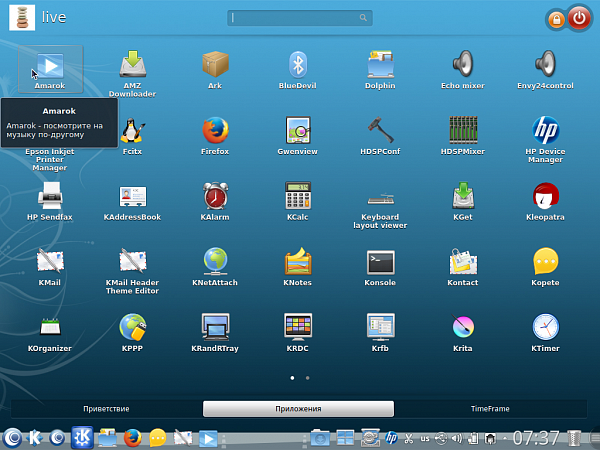
Task: Launch Gwenview image viewer
Action: click(x=298, y=135)
